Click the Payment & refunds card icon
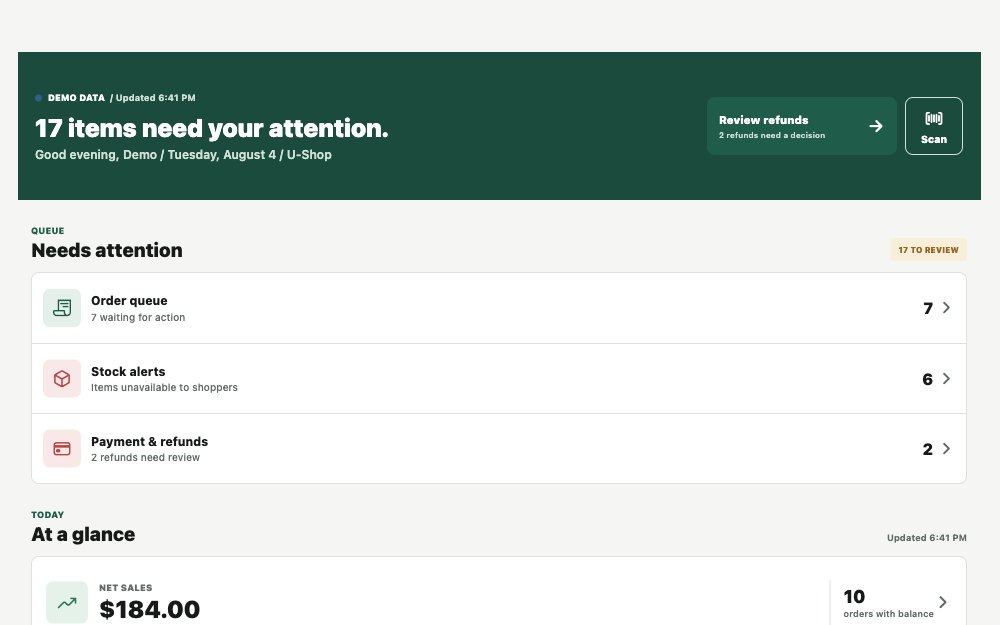This screenshot has width=1000, height=625. click(x=62, y=448)
